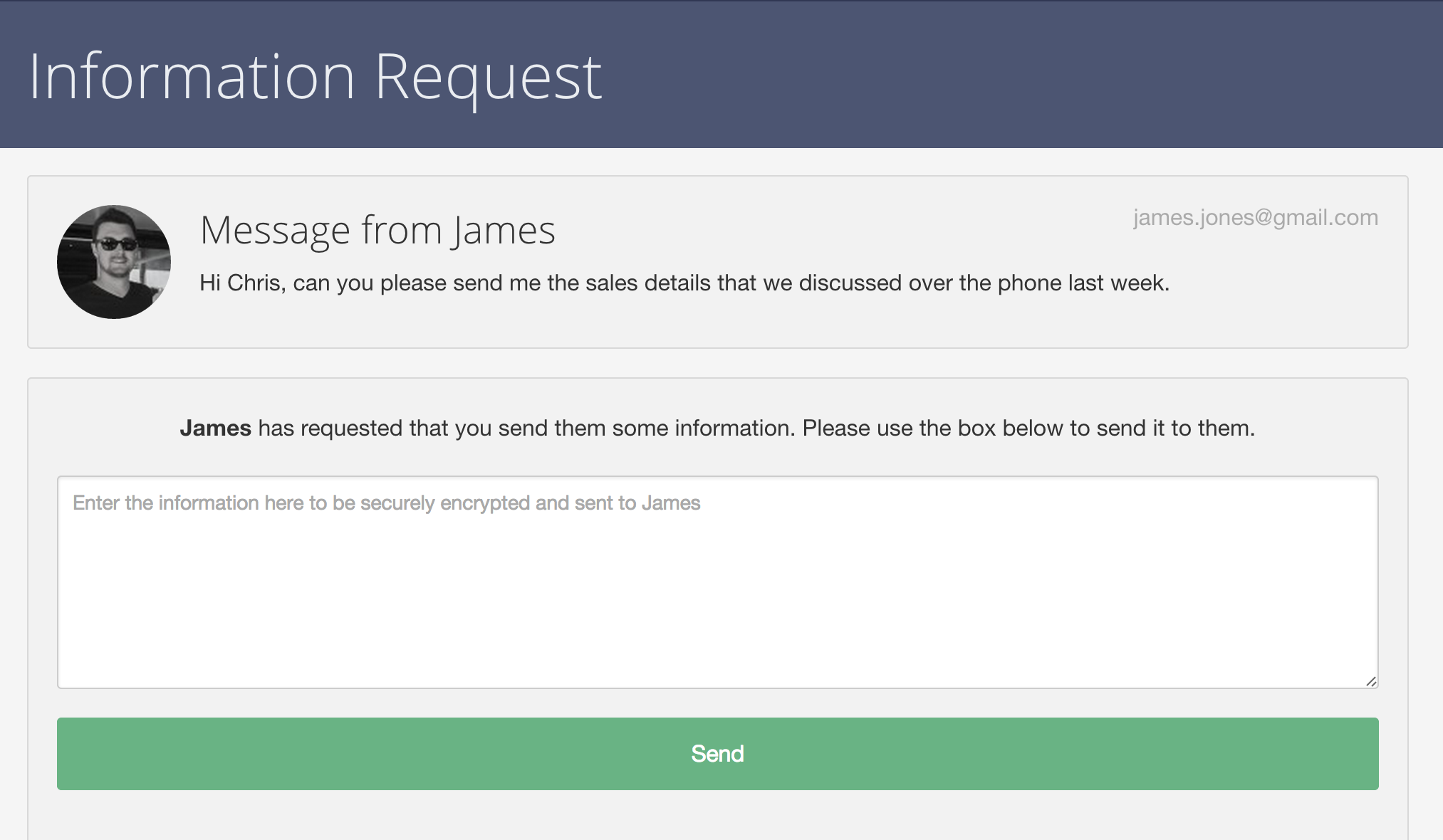Select the word Request in the header

[x=489, y=77]
